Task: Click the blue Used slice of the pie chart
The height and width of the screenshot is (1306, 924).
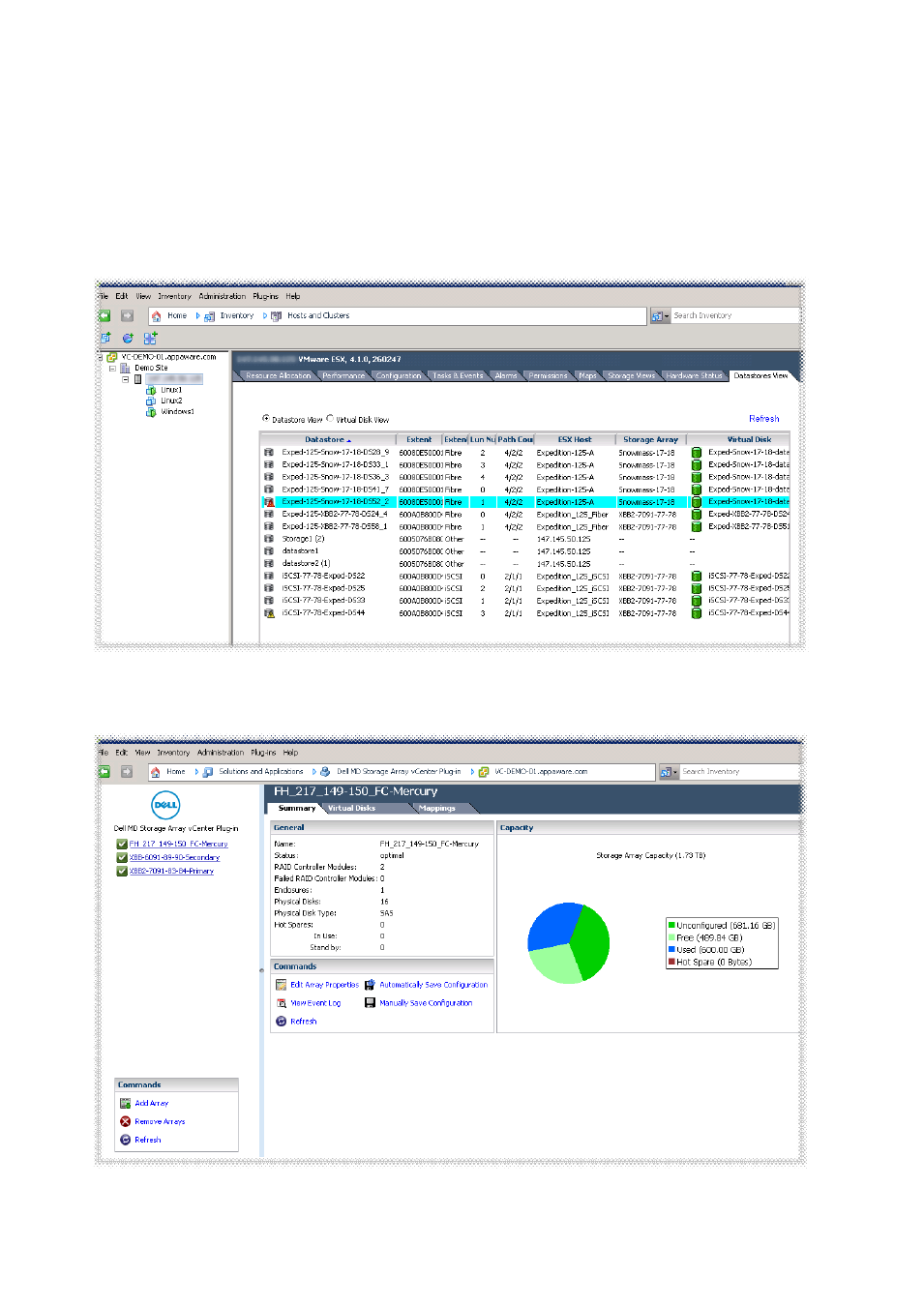Action: pos(549,927)
